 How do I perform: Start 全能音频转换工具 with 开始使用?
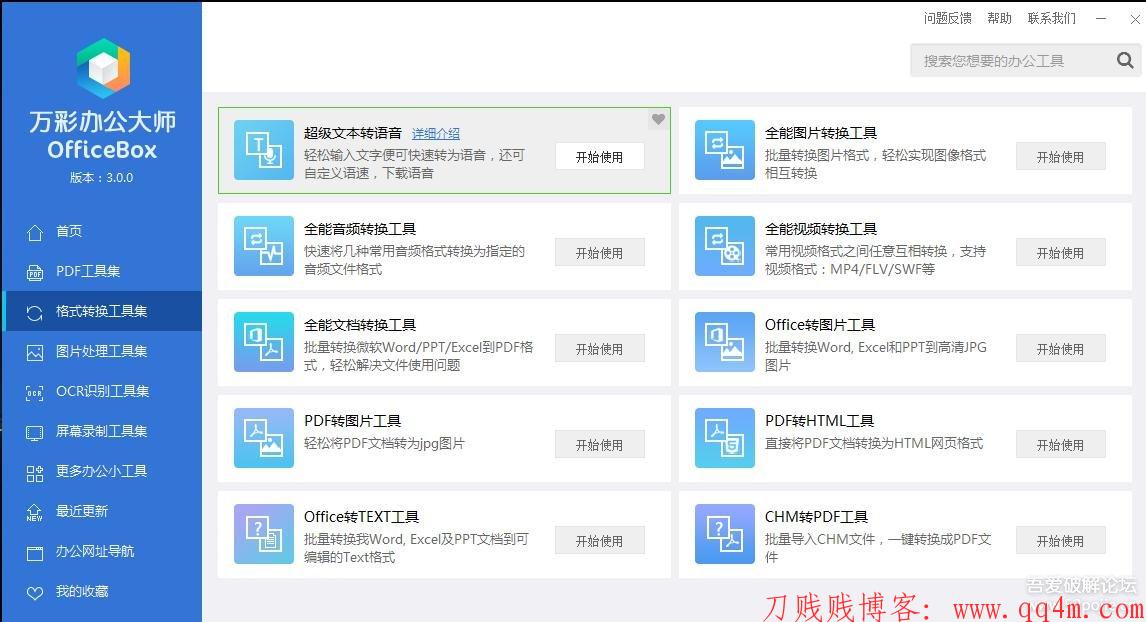599,253
